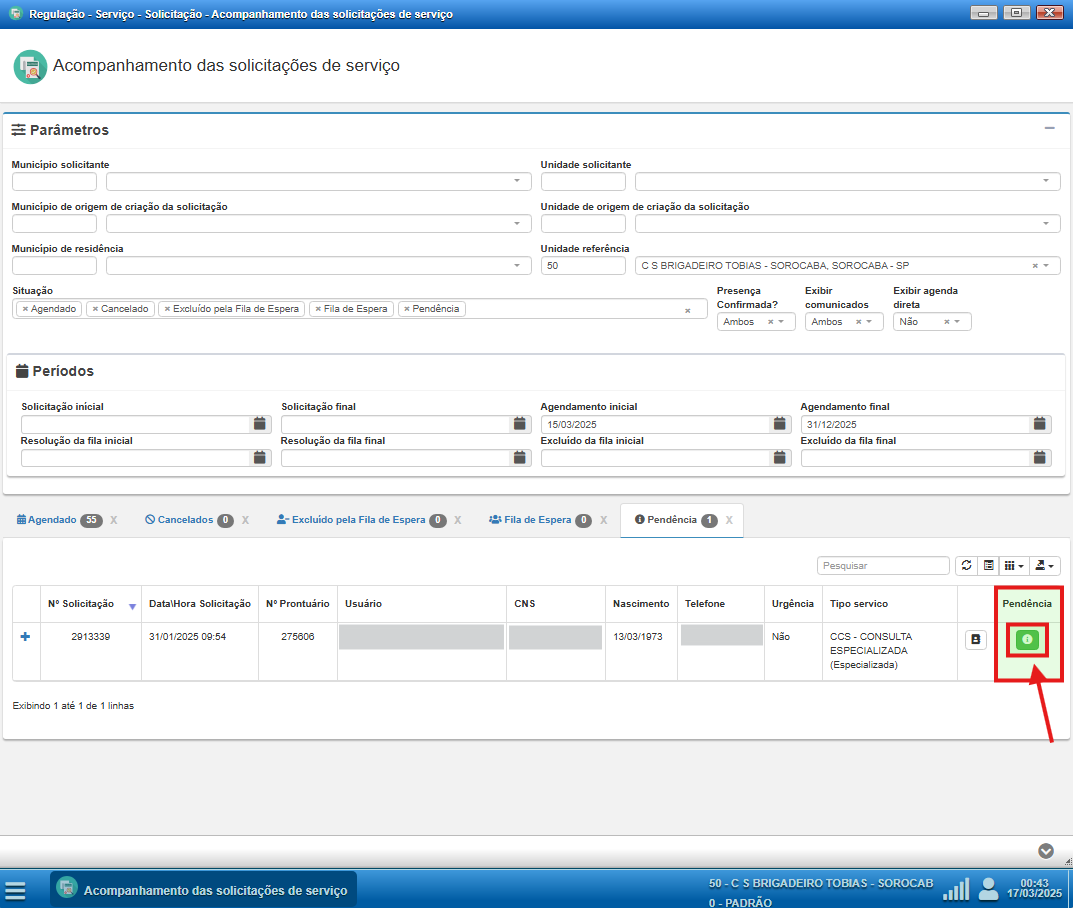Sort by Nº Solicitação column header
This screenshot has height=908, width=1073.
[x=80, y=604]
